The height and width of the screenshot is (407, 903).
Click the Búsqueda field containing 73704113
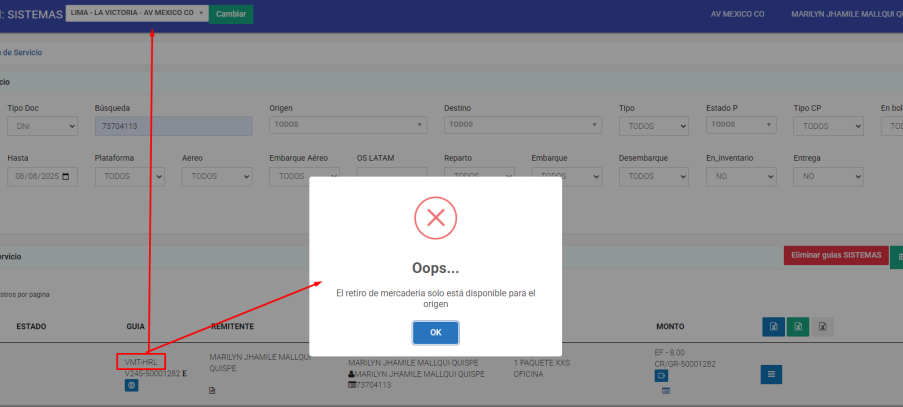click(173, 126)
